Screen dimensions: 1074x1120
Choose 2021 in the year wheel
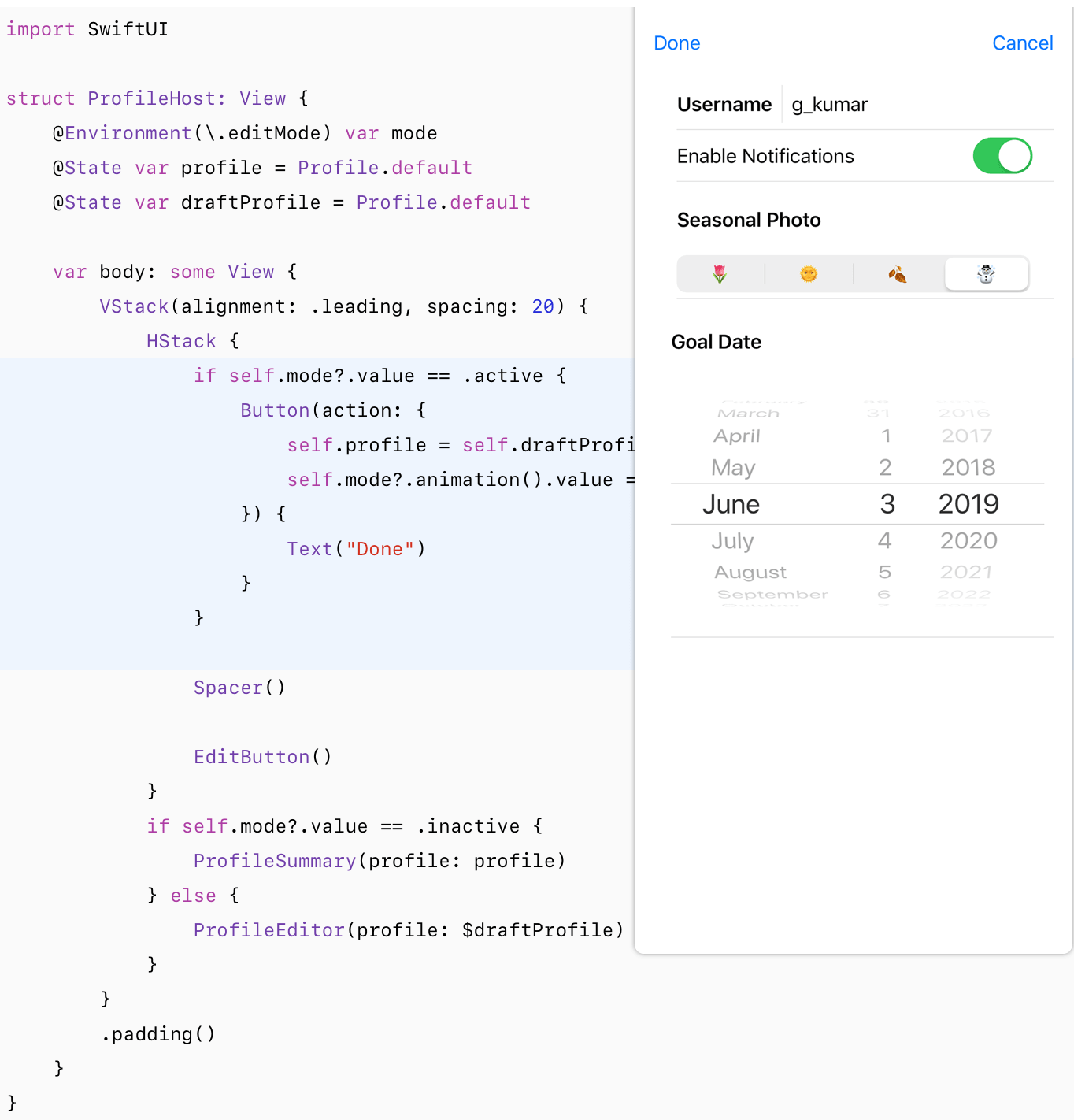tap(966, 573)
